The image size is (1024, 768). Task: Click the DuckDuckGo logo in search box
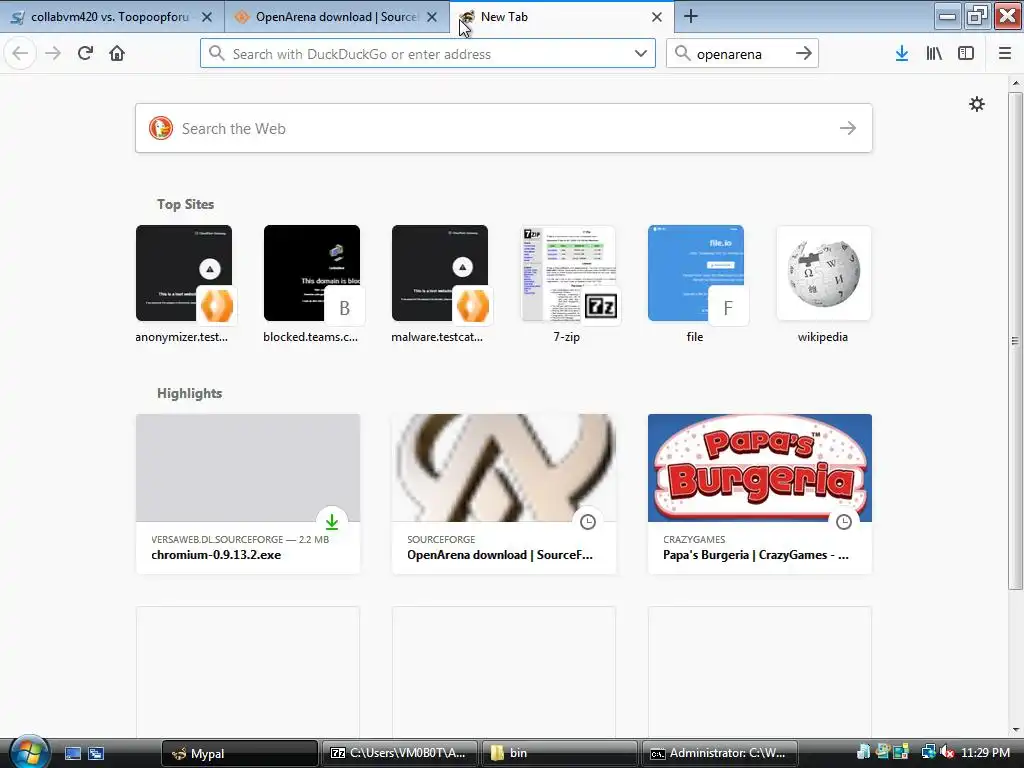click(x=161, y=128)
